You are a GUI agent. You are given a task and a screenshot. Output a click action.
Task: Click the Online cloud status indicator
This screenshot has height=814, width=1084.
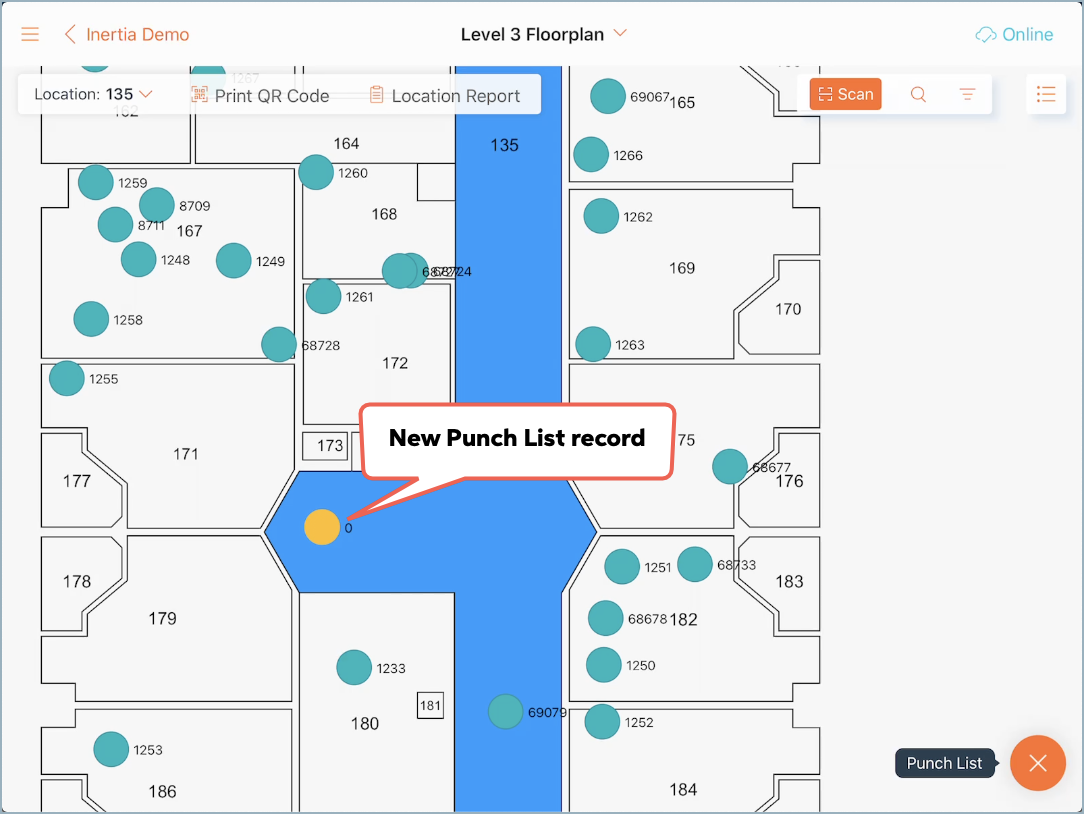1014,34
